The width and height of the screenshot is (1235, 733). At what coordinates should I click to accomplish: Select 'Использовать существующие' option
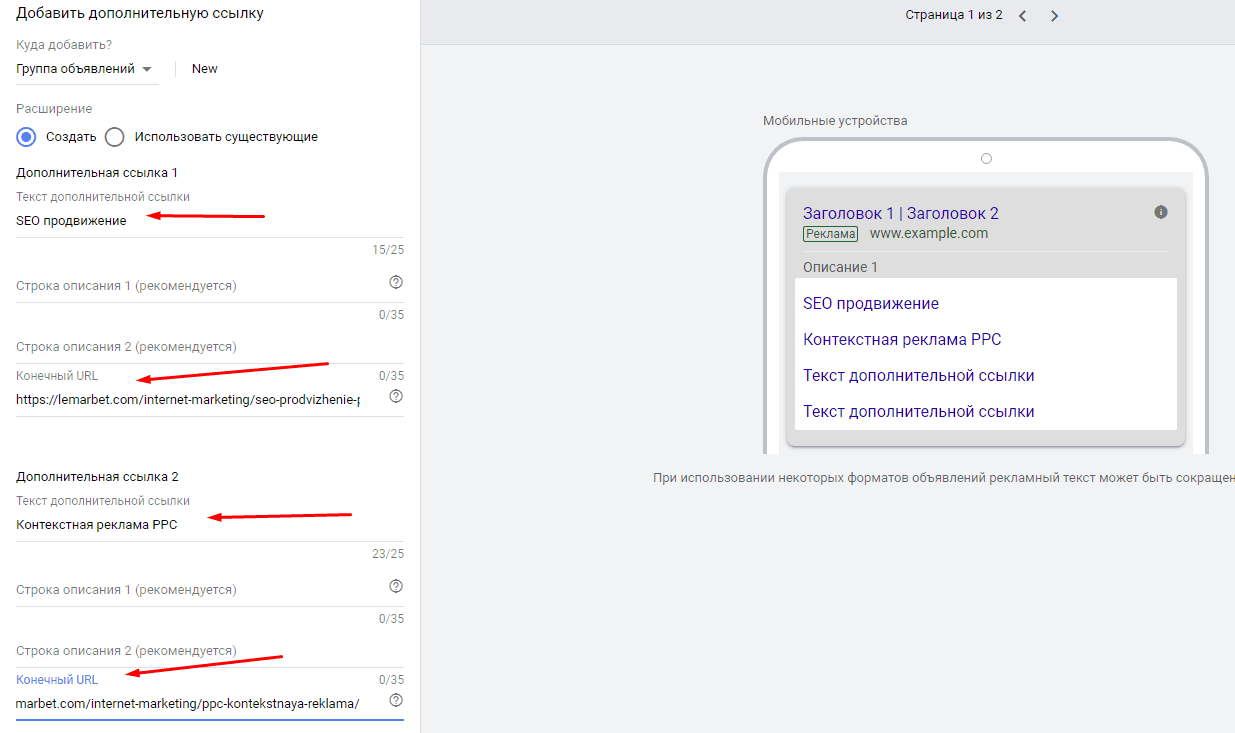click(114, 137)
